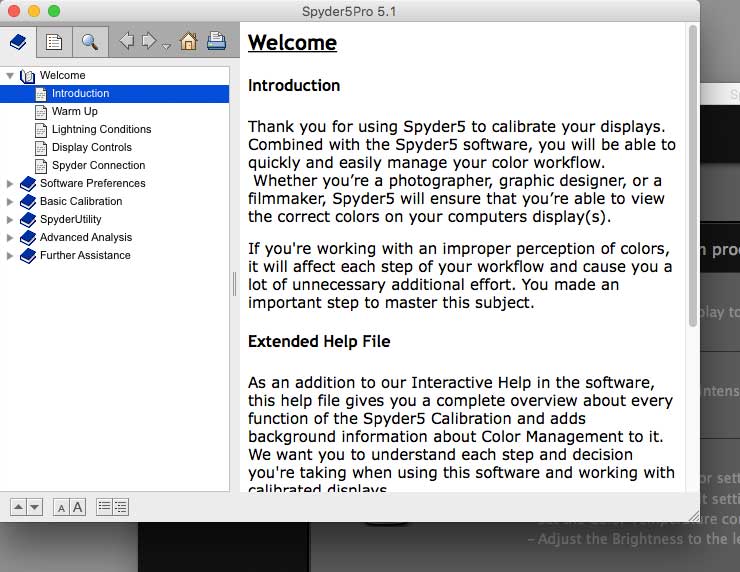Open the Spyder Connection topic
The image size is (740, 572).
point(98,165)
